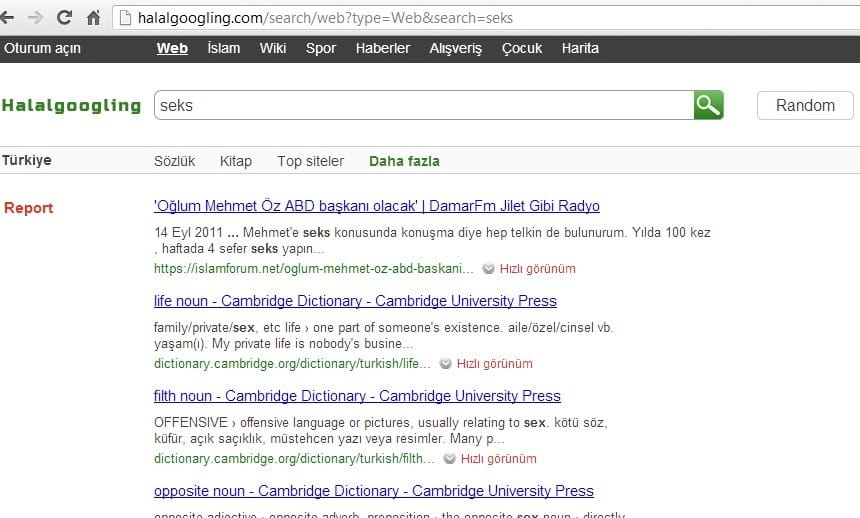Open the opposite noun Cambridge Dictionary result
Image resolution: width=860 pixels, height=518 pixels.
374,491
